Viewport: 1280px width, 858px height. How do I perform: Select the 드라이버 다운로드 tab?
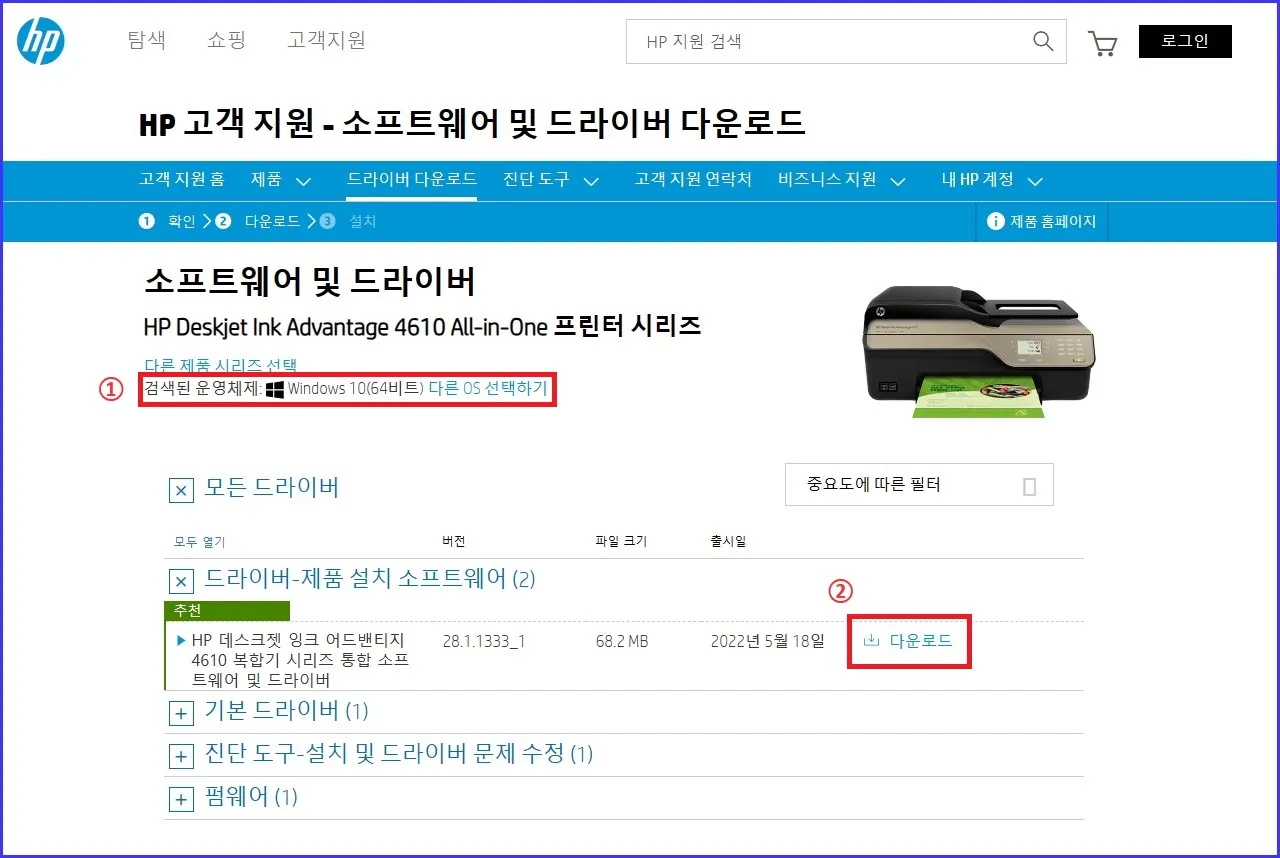pyautogui.click(x=412, y=180)
